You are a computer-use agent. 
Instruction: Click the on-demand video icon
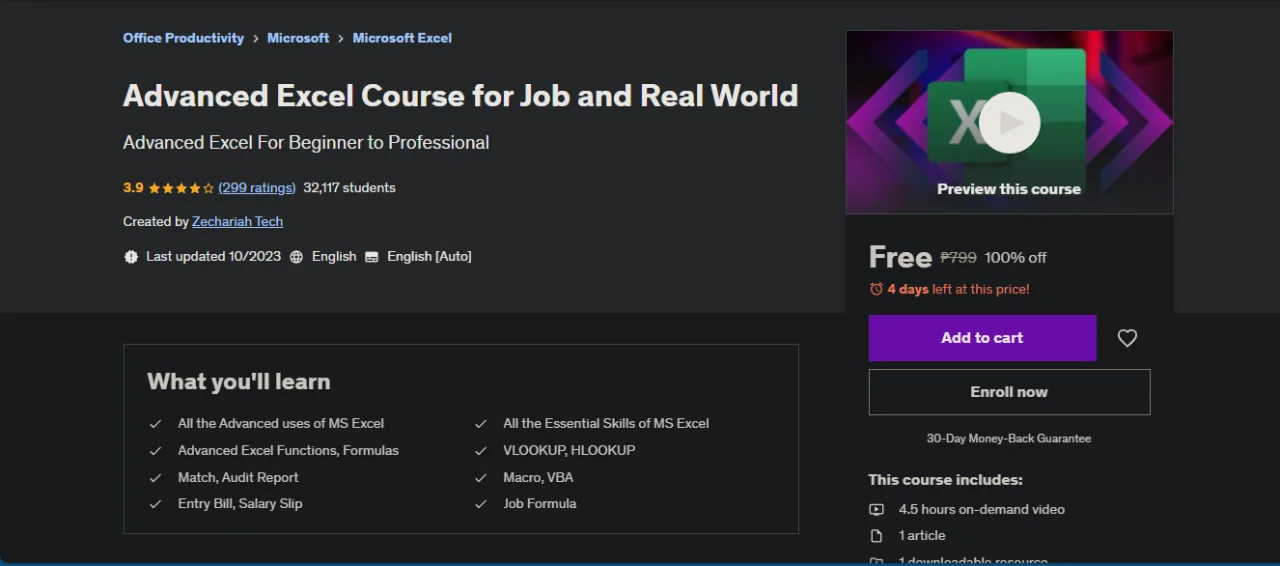pyautogui.click(x=877, y=509)
